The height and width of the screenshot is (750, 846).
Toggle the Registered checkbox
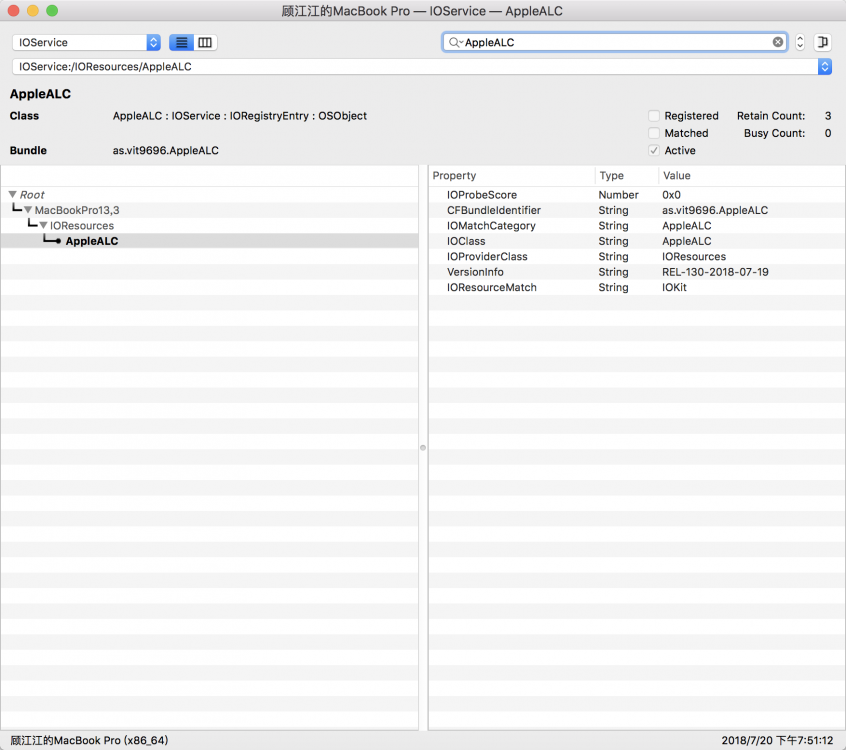point(654,115)
